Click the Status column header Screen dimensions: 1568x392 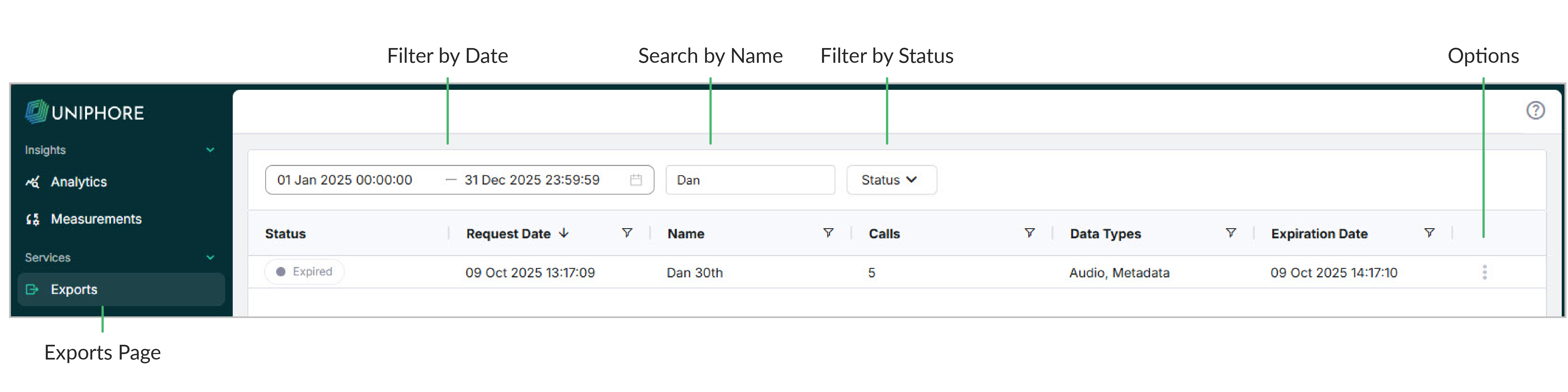285,234
